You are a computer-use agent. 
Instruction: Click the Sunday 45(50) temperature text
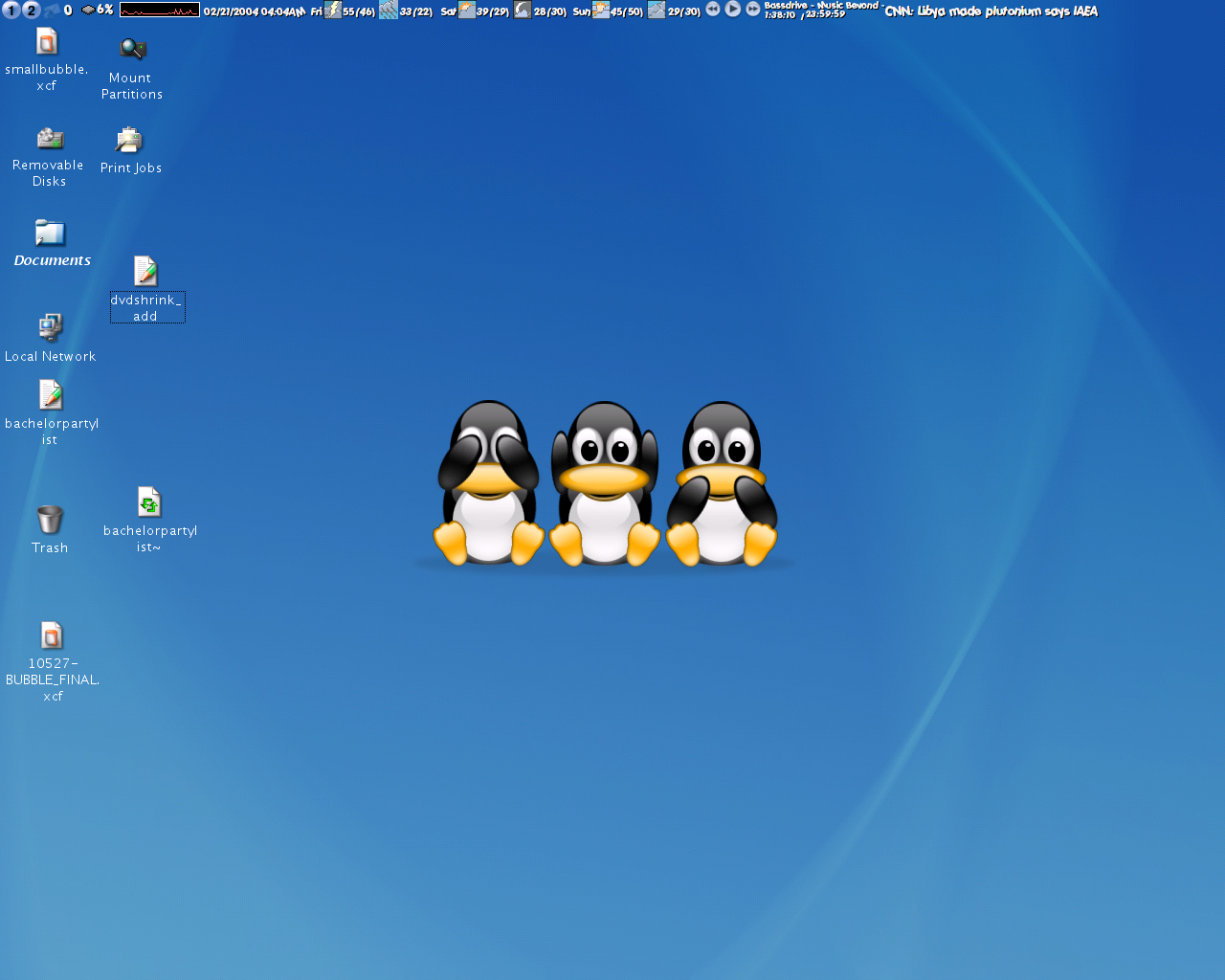click(x=627, y=11)
